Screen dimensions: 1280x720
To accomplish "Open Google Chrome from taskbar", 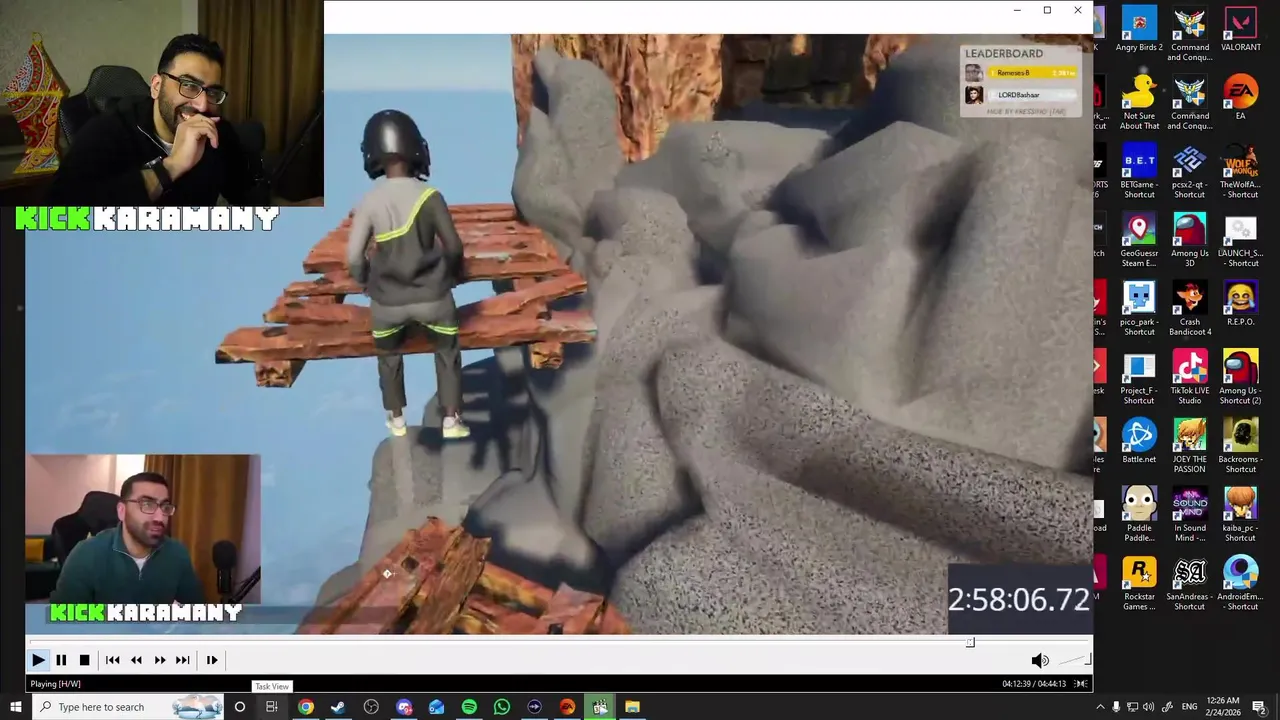I will pos(305,707).
